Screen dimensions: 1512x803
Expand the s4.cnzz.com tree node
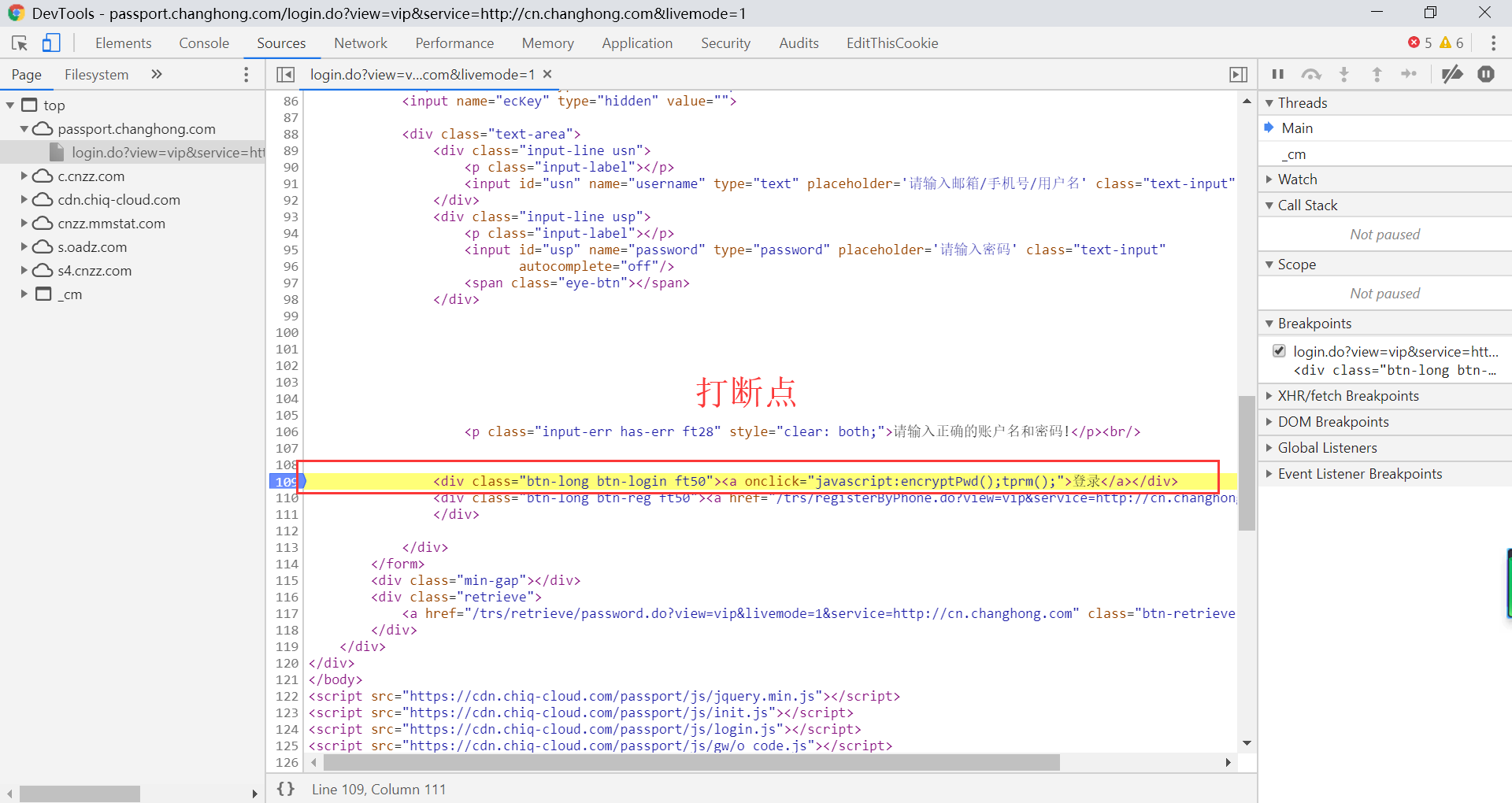point(24,271)
